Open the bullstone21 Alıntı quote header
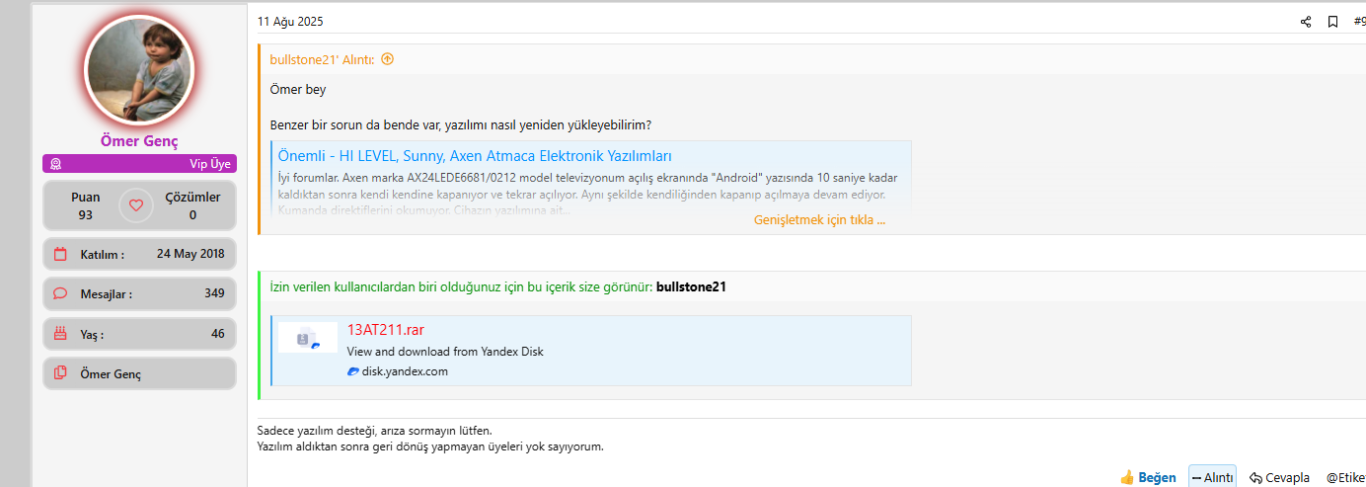This screenshot has width=1366, height=487. (x=322, y=59)
